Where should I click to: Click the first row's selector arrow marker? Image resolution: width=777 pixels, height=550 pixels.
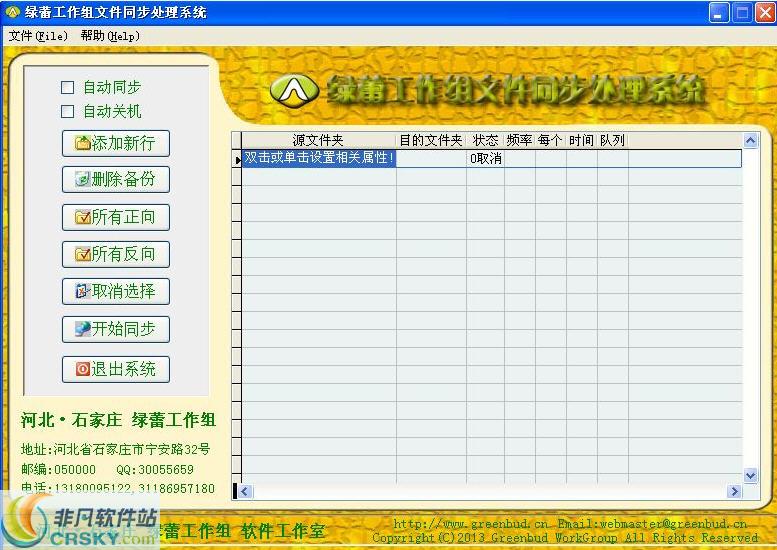click(x=237, y=159)
